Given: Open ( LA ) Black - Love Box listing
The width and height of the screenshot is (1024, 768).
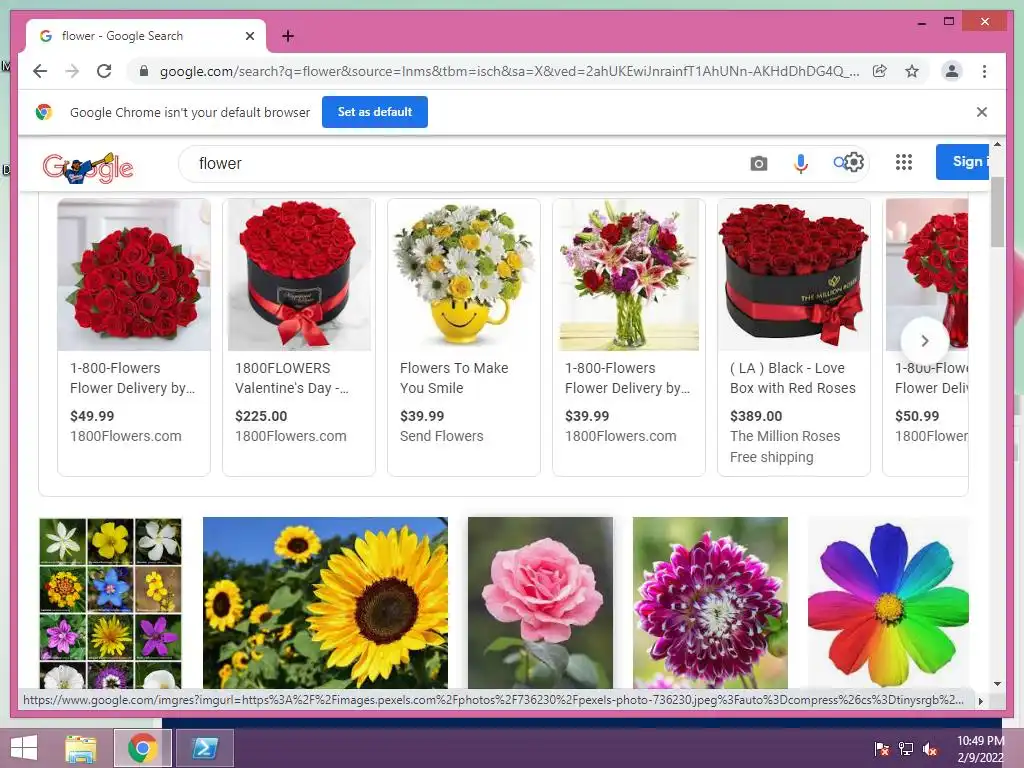Looking at the screenshot, I should tap(793, 337).
